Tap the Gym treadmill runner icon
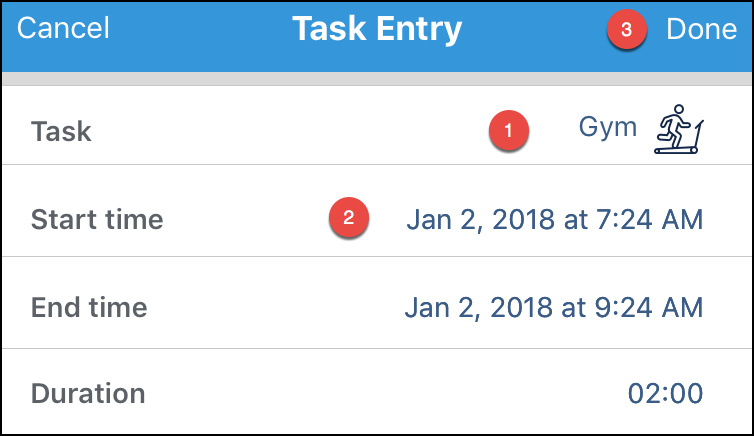 (x=679, y=129)
